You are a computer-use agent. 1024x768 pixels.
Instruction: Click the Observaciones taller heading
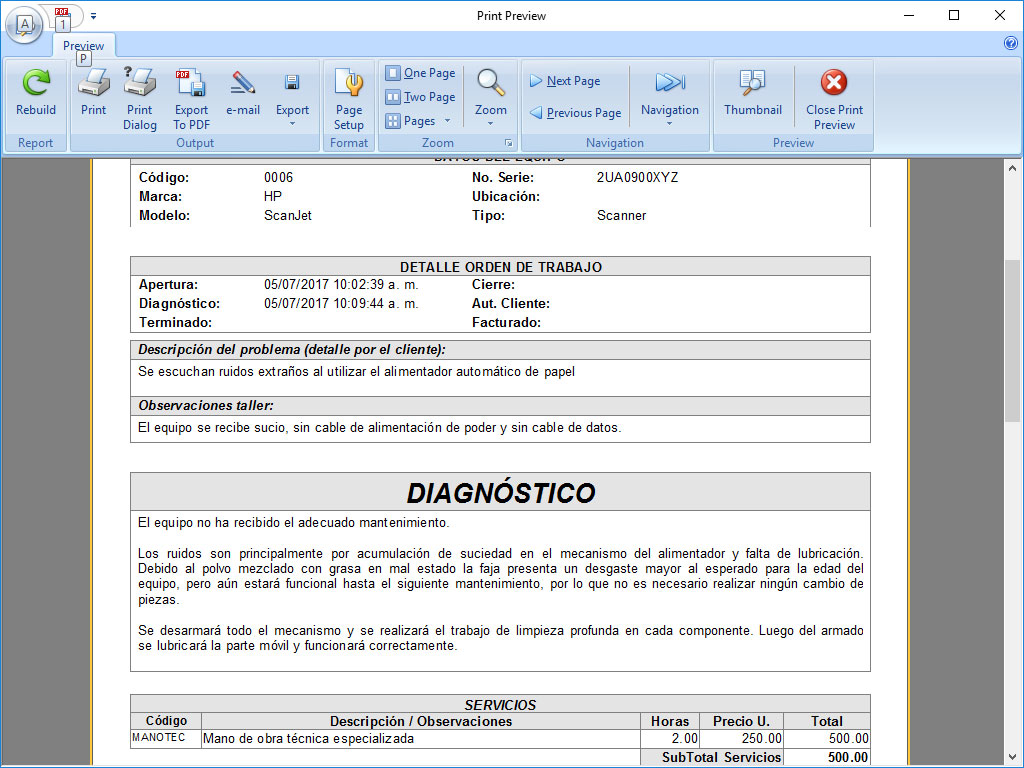coord(206,406)
